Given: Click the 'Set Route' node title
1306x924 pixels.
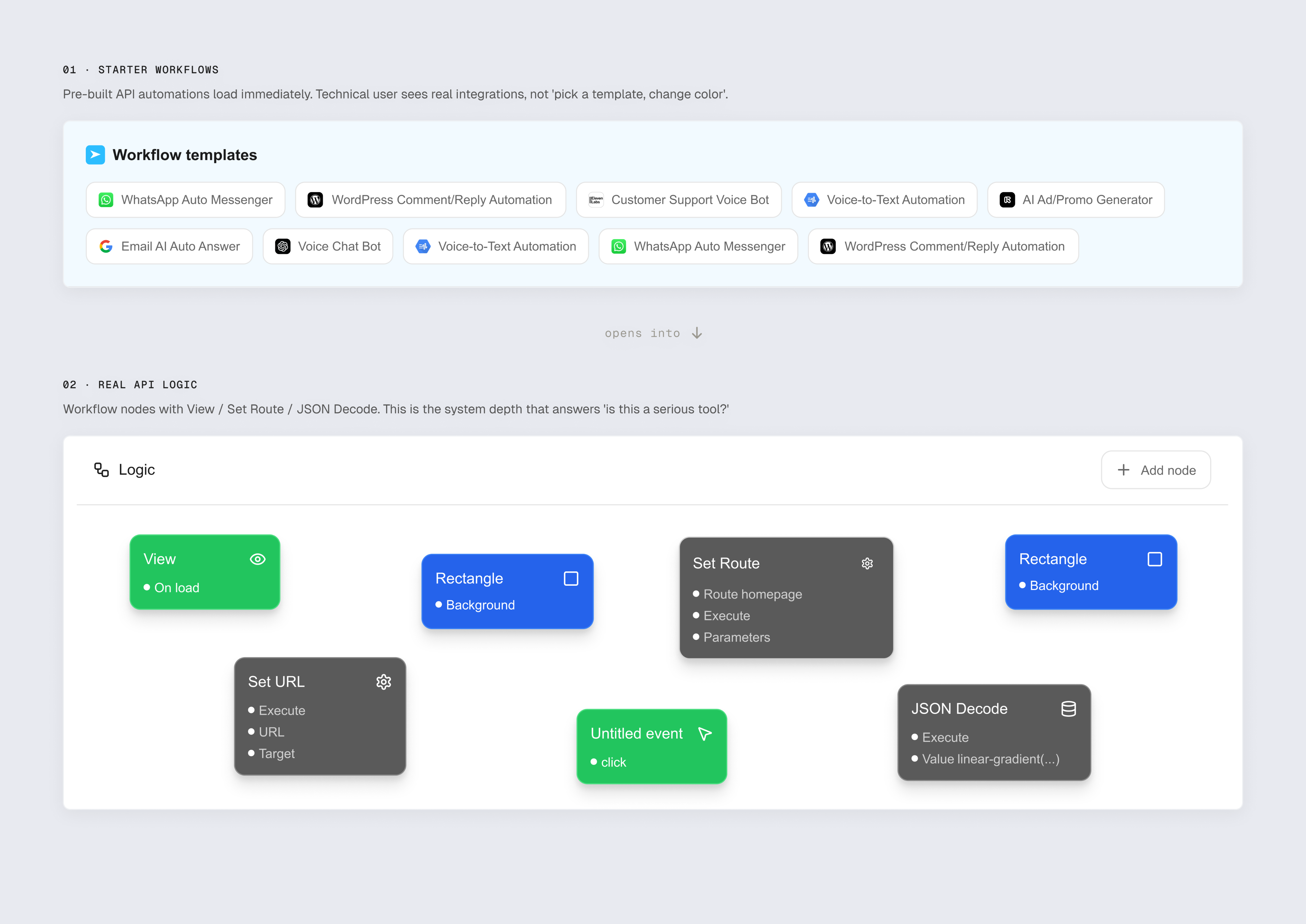Looking at the screenshot, I should [726, 563].
